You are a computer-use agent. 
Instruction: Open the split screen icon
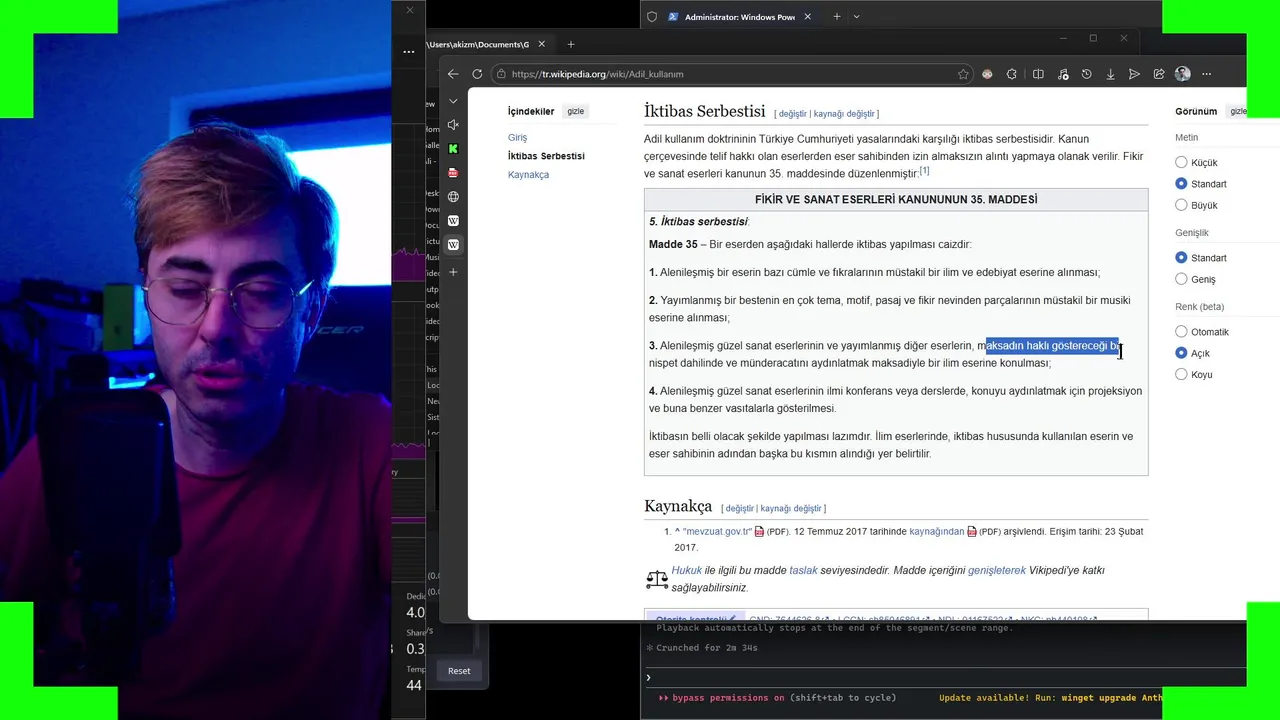[x=1038, y=74]
